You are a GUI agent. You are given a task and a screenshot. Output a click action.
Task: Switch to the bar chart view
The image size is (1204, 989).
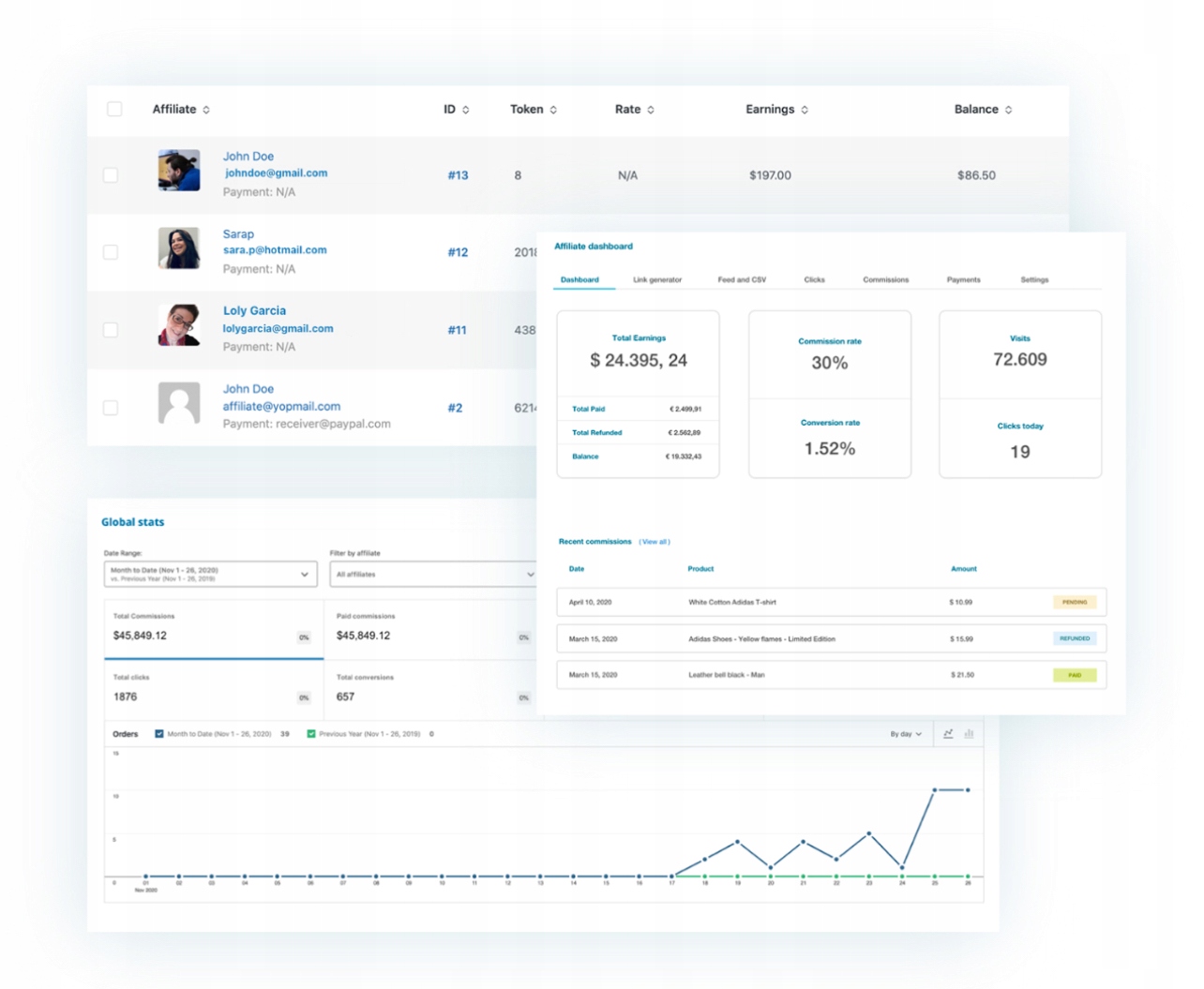point(969,734)
